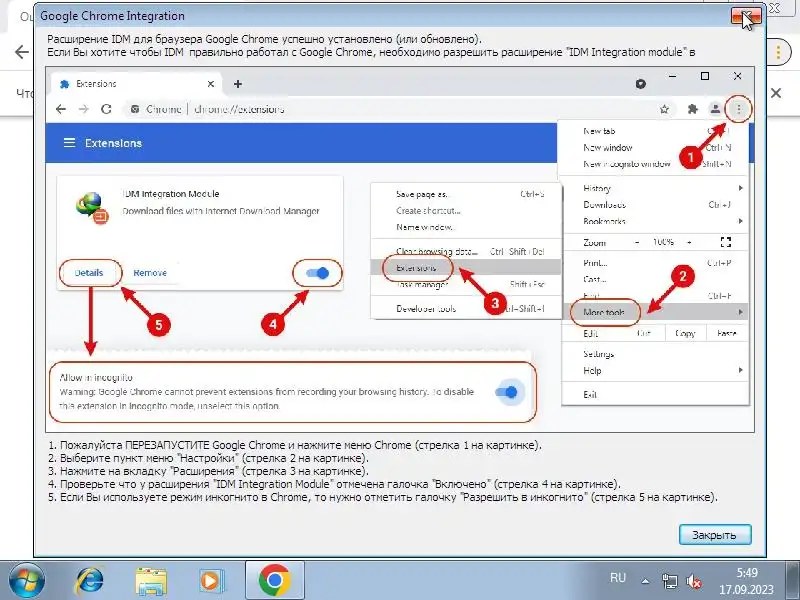Select Cast... in the Chrome menu

tap(655, 279)
